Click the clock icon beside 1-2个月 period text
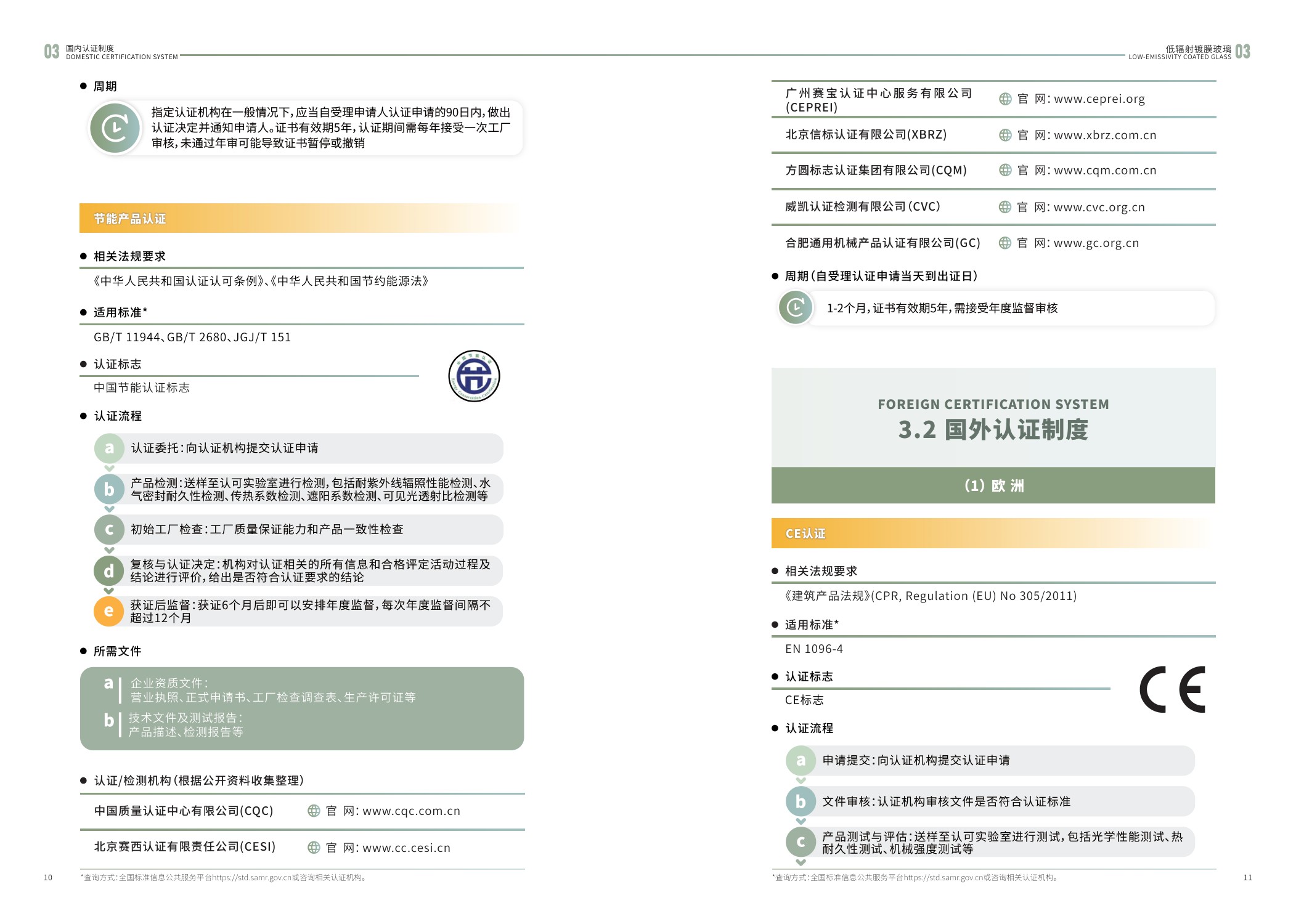Viewport: 1296px width, 924px height. coord(796,307)
